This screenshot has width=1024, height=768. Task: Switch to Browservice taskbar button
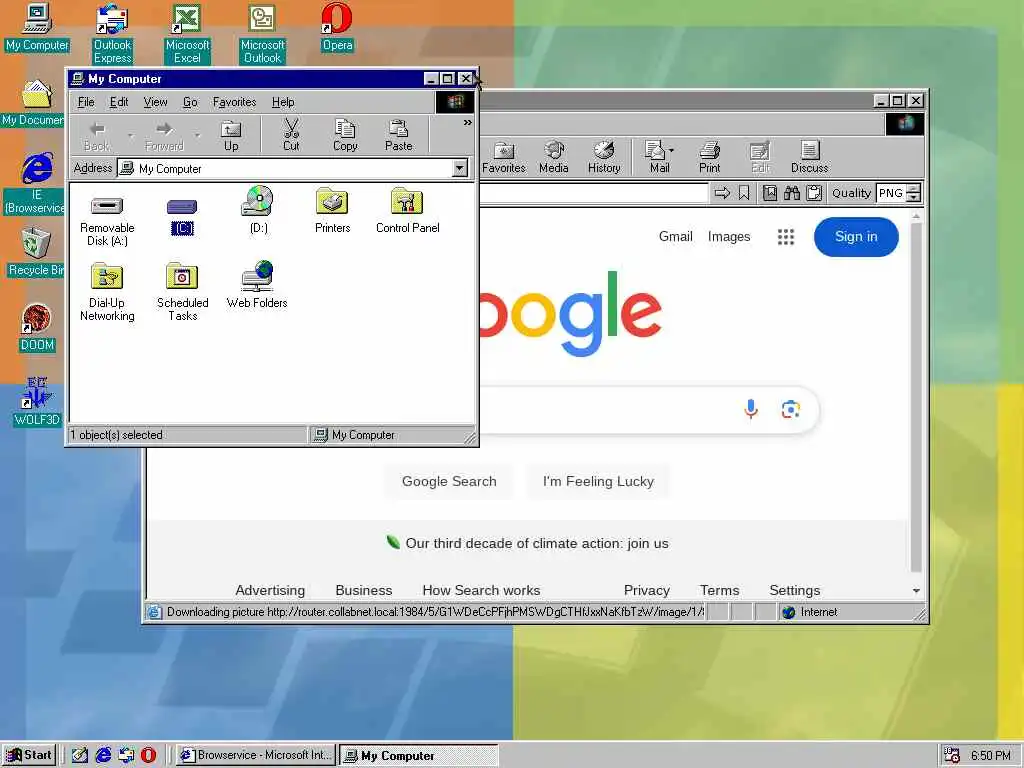256,755
